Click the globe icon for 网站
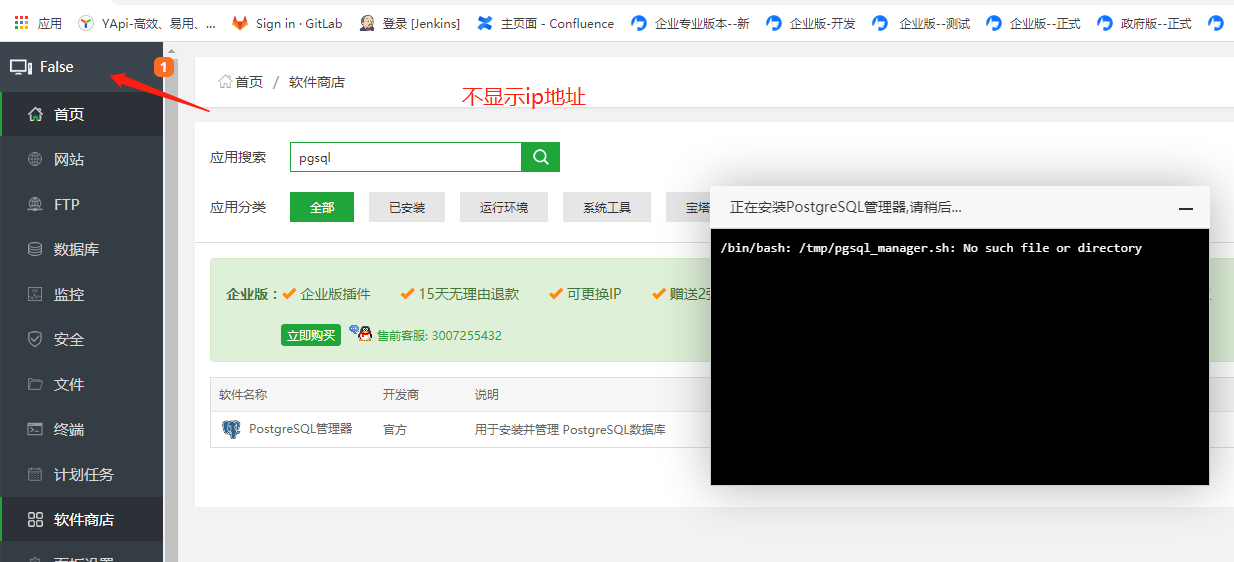Screen dimensions: 1234x562 coord(35,159)
